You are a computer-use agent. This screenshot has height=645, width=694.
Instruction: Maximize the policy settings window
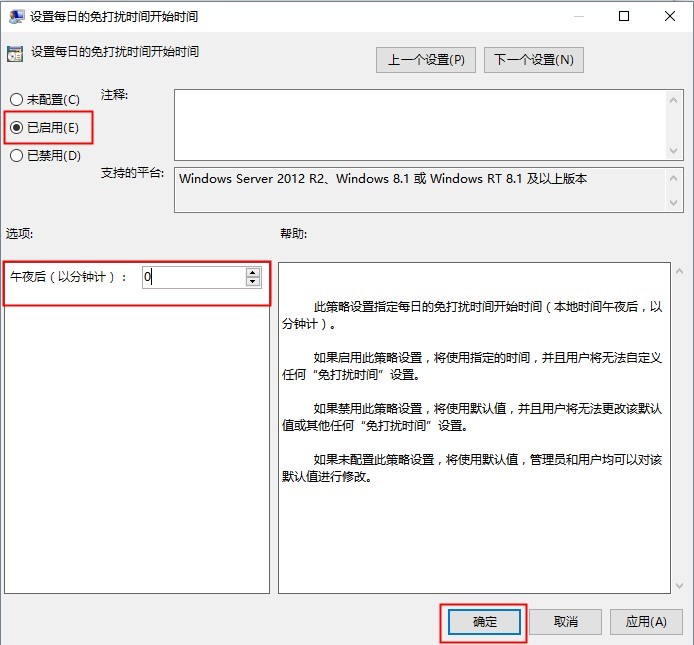[624, 16]
